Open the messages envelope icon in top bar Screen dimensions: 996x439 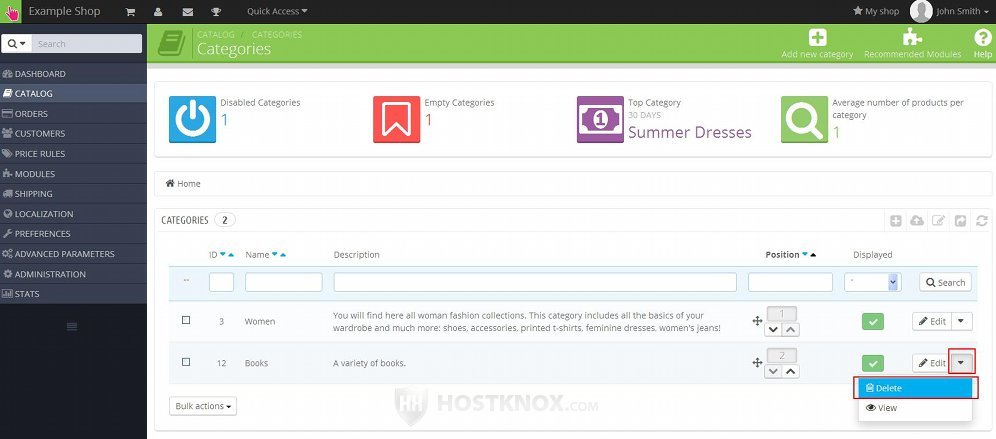tap(187, 11)
